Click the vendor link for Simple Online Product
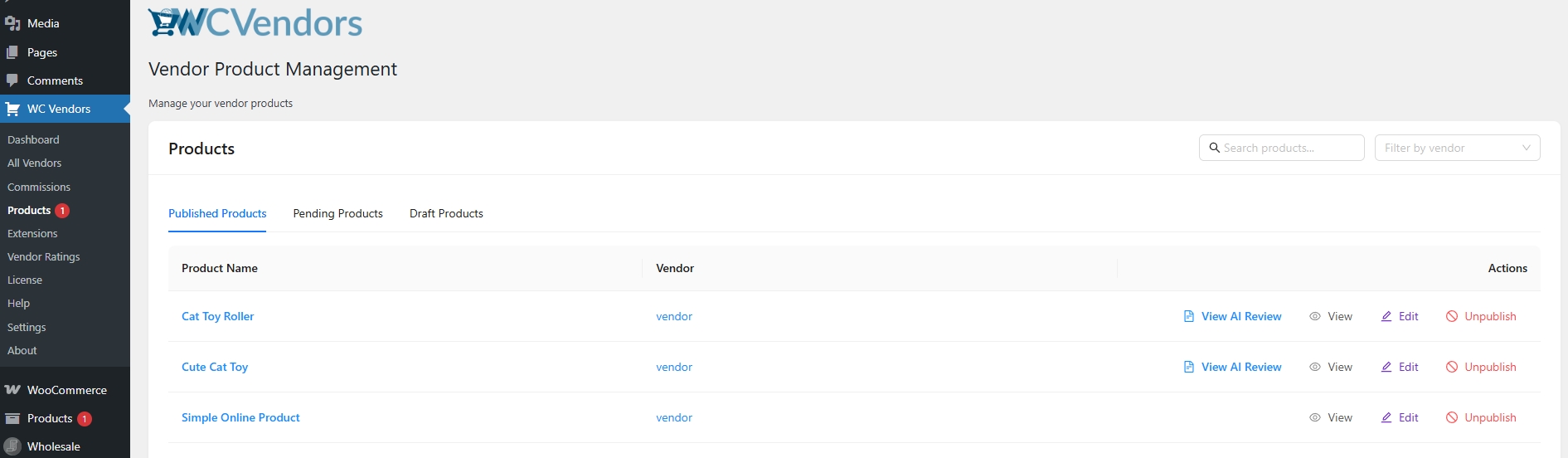Screen dimensions: 1568x458 tap(673, 417)
